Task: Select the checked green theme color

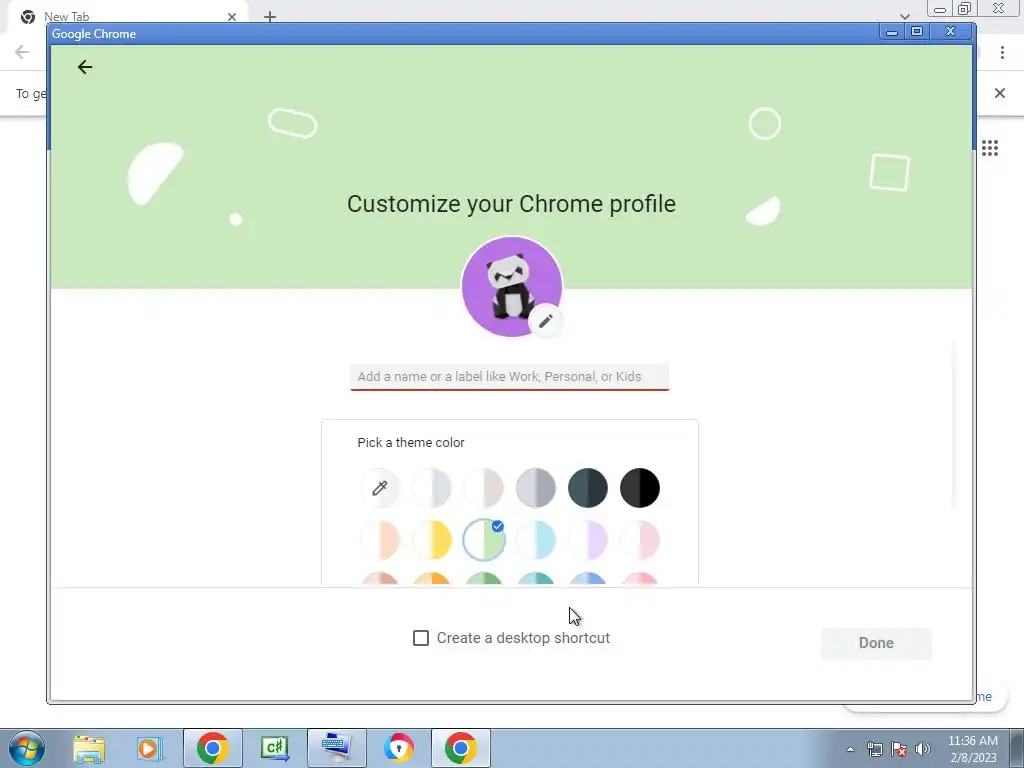Action: 484,540
